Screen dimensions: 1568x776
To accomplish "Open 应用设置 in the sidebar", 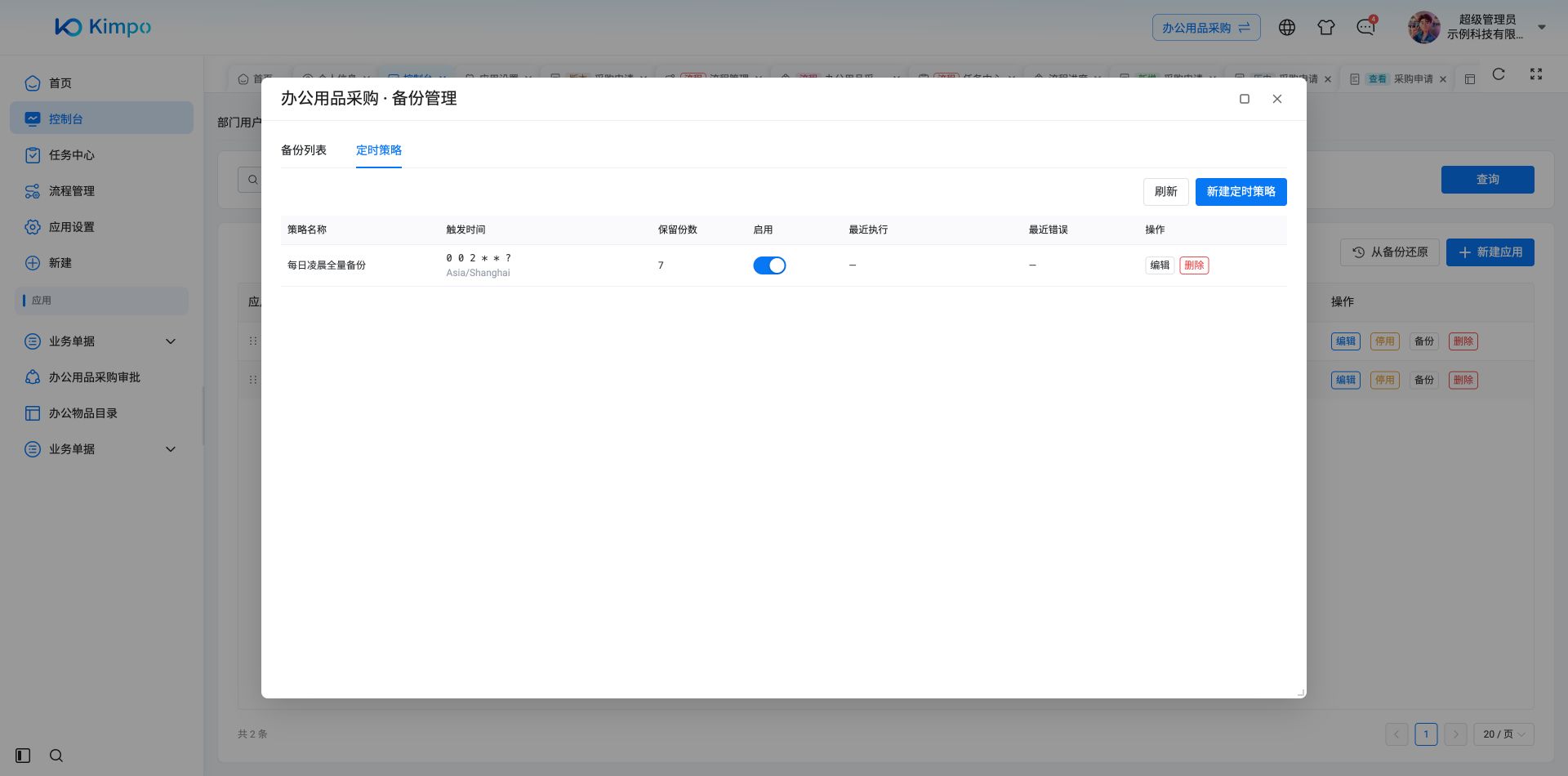I will click(x=102, y=226).
